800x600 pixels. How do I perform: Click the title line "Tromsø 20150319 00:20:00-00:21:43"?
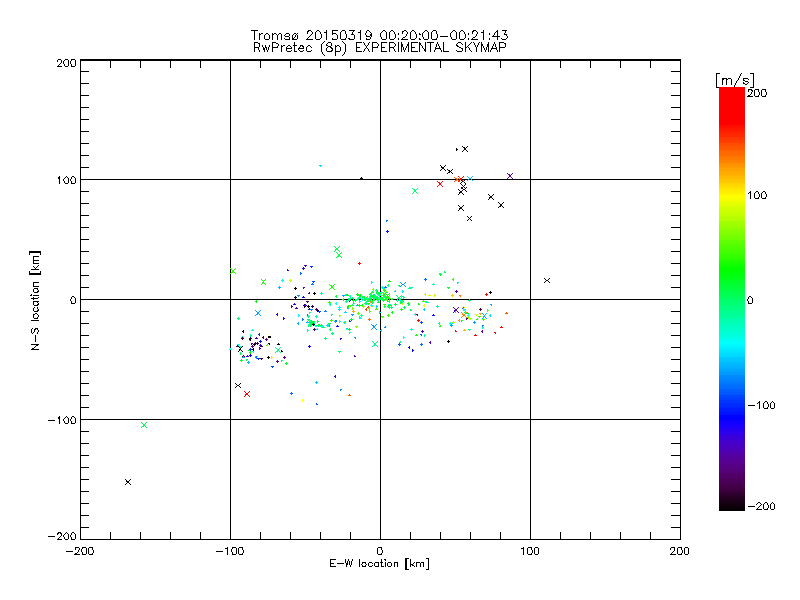379,35
